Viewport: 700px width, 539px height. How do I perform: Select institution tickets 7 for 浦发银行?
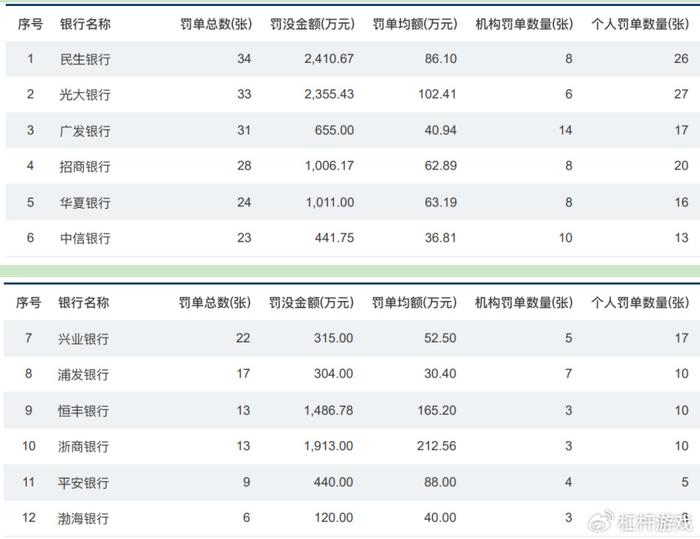[x=568, y=373]
